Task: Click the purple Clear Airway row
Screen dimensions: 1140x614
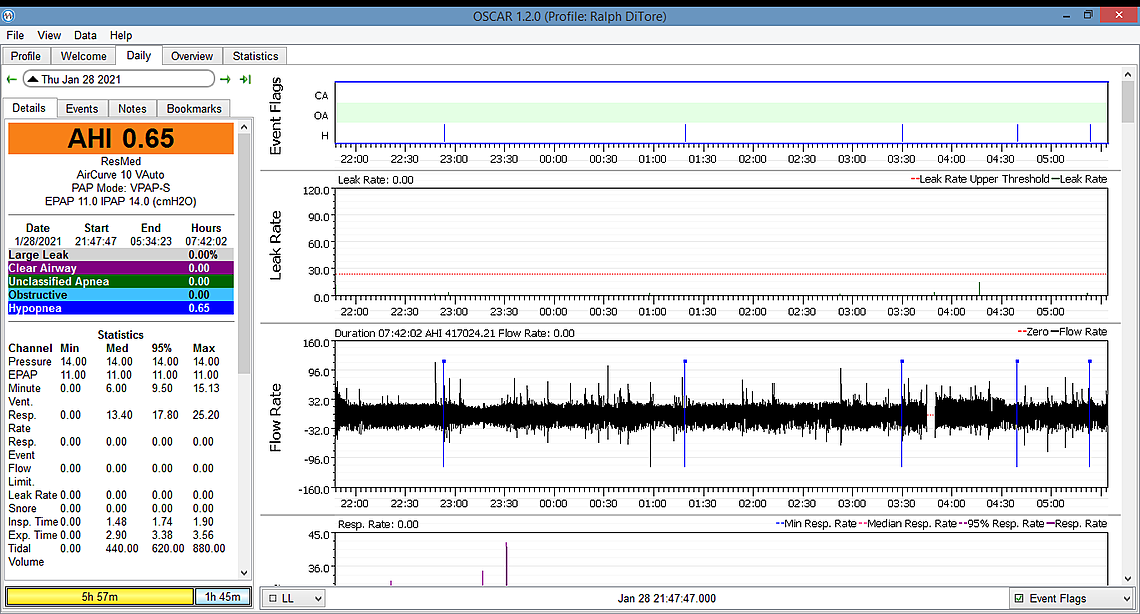Action: (x=121, y=268)
